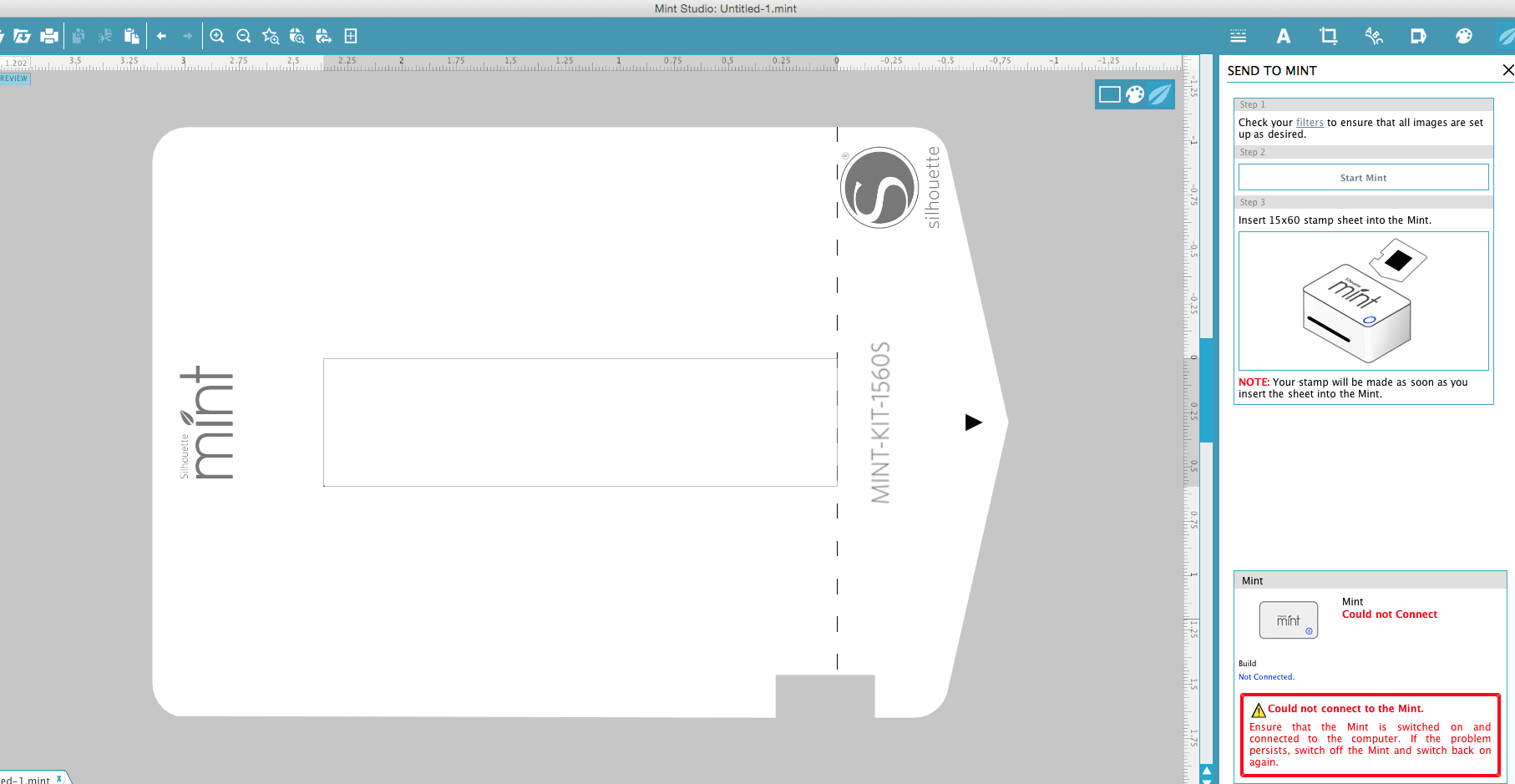
Task: Open the line style panel
Action: [x=1239, y=36]
